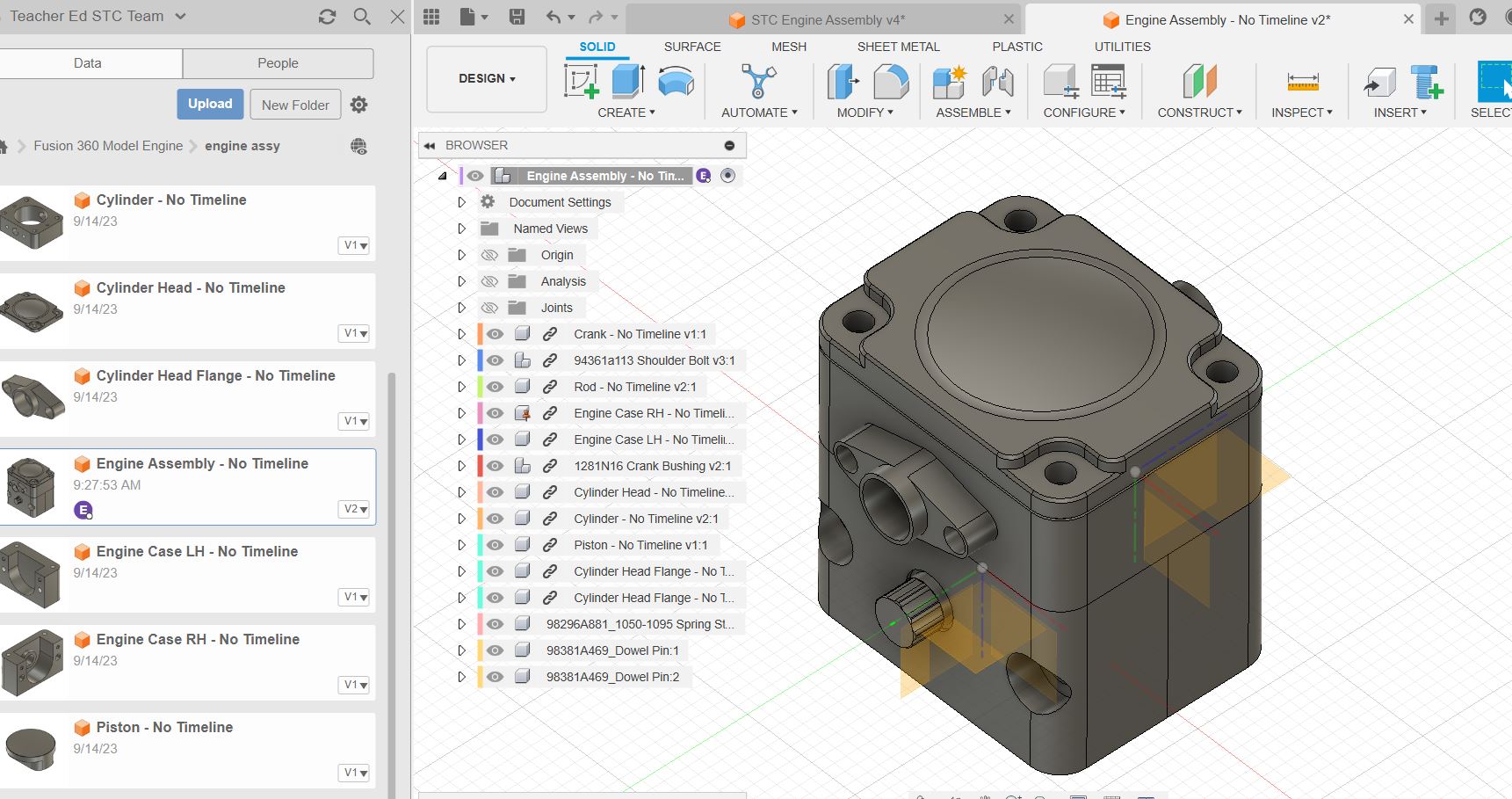Click the New Folder button
This screenshot has width=1512, height=799.
[294, 104]
